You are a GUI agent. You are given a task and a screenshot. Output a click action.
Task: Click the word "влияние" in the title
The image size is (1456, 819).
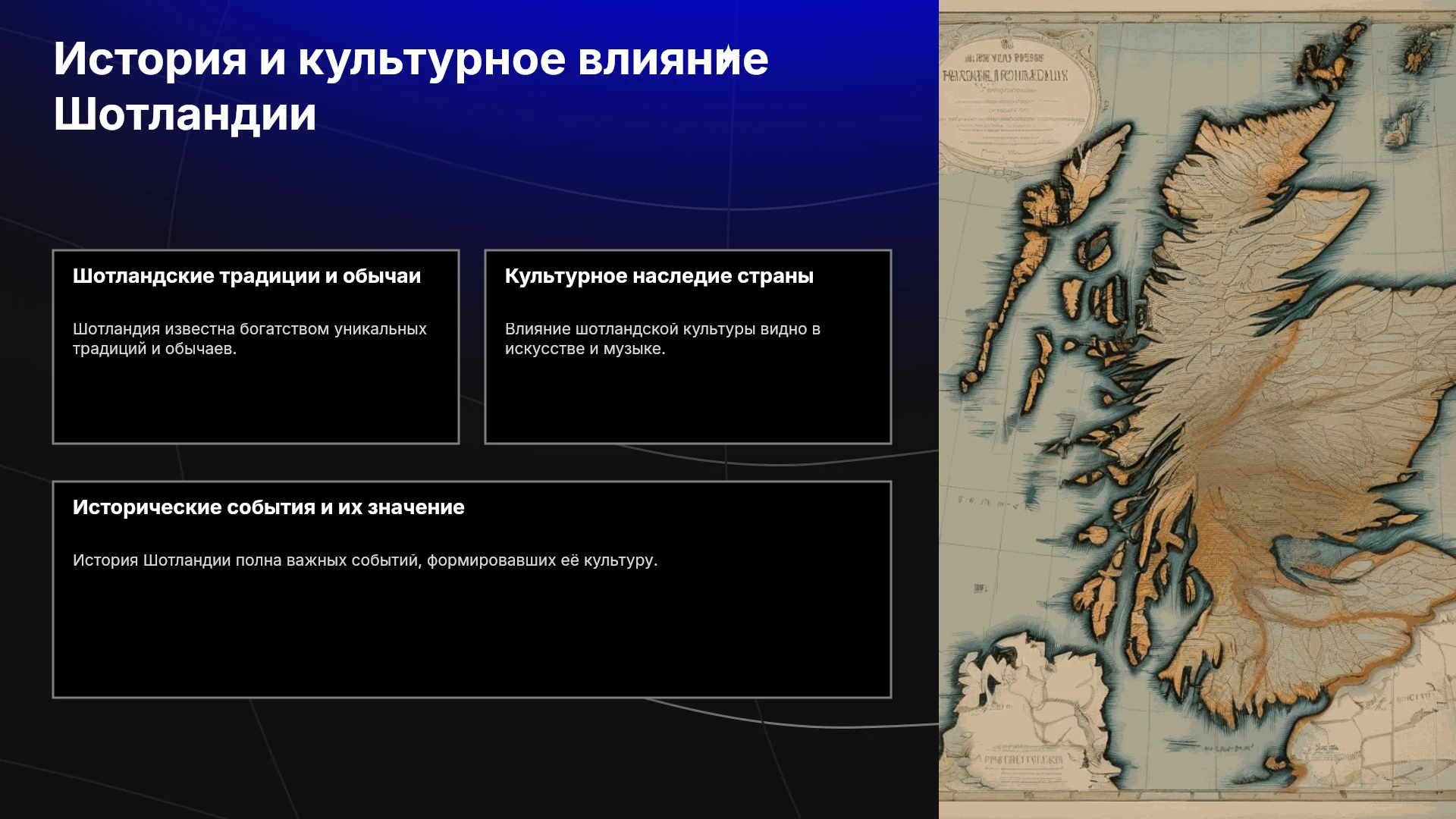[673, 59]
